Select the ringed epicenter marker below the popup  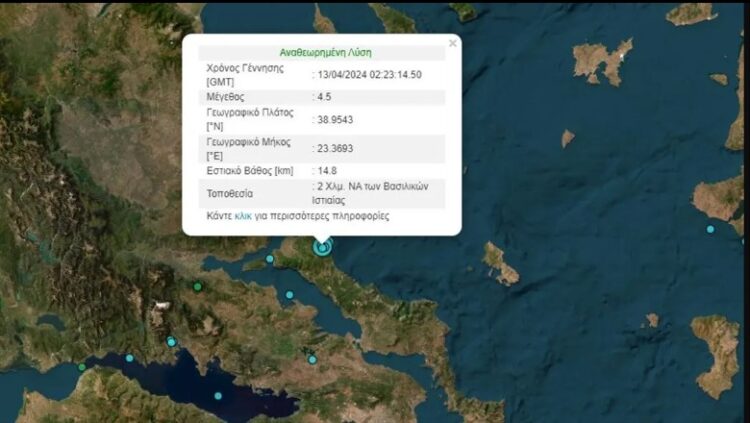coord(322,247)
